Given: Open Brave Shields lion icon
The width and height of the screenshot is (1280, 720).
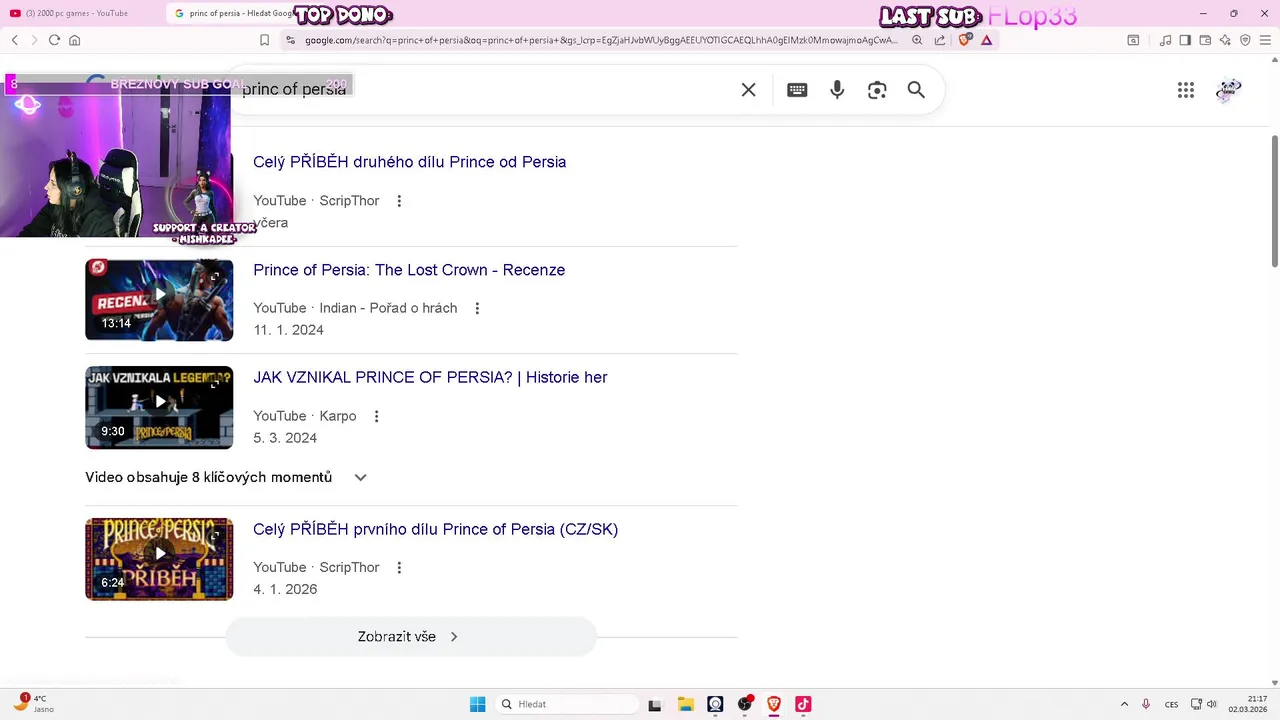Looking at the screenshot, I should click(x=965, y=40).
